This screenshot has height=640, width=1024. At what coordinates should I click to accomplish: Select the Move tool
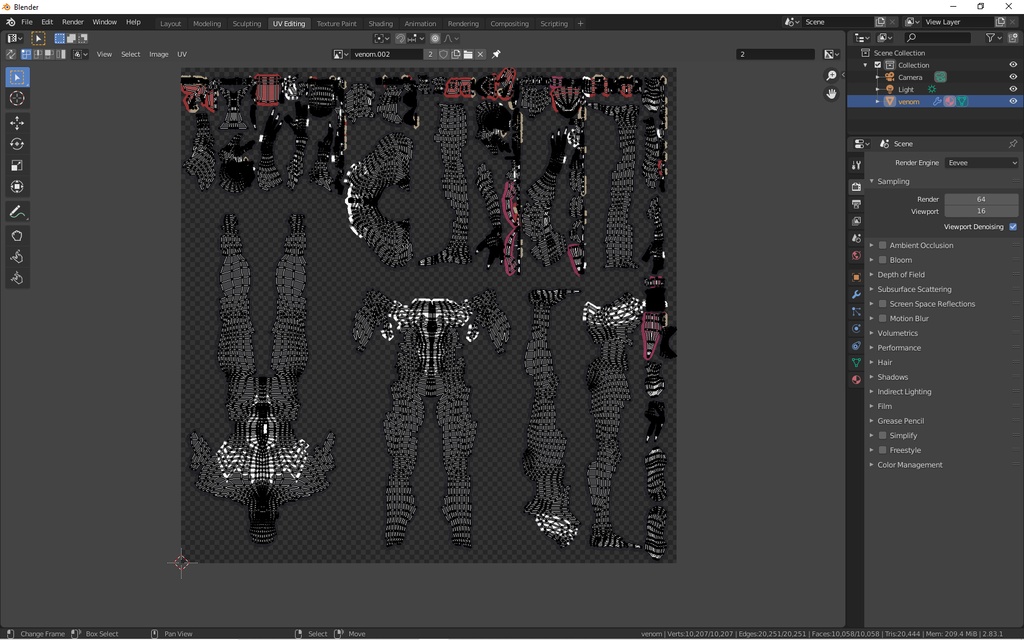(x=16, y=121)
